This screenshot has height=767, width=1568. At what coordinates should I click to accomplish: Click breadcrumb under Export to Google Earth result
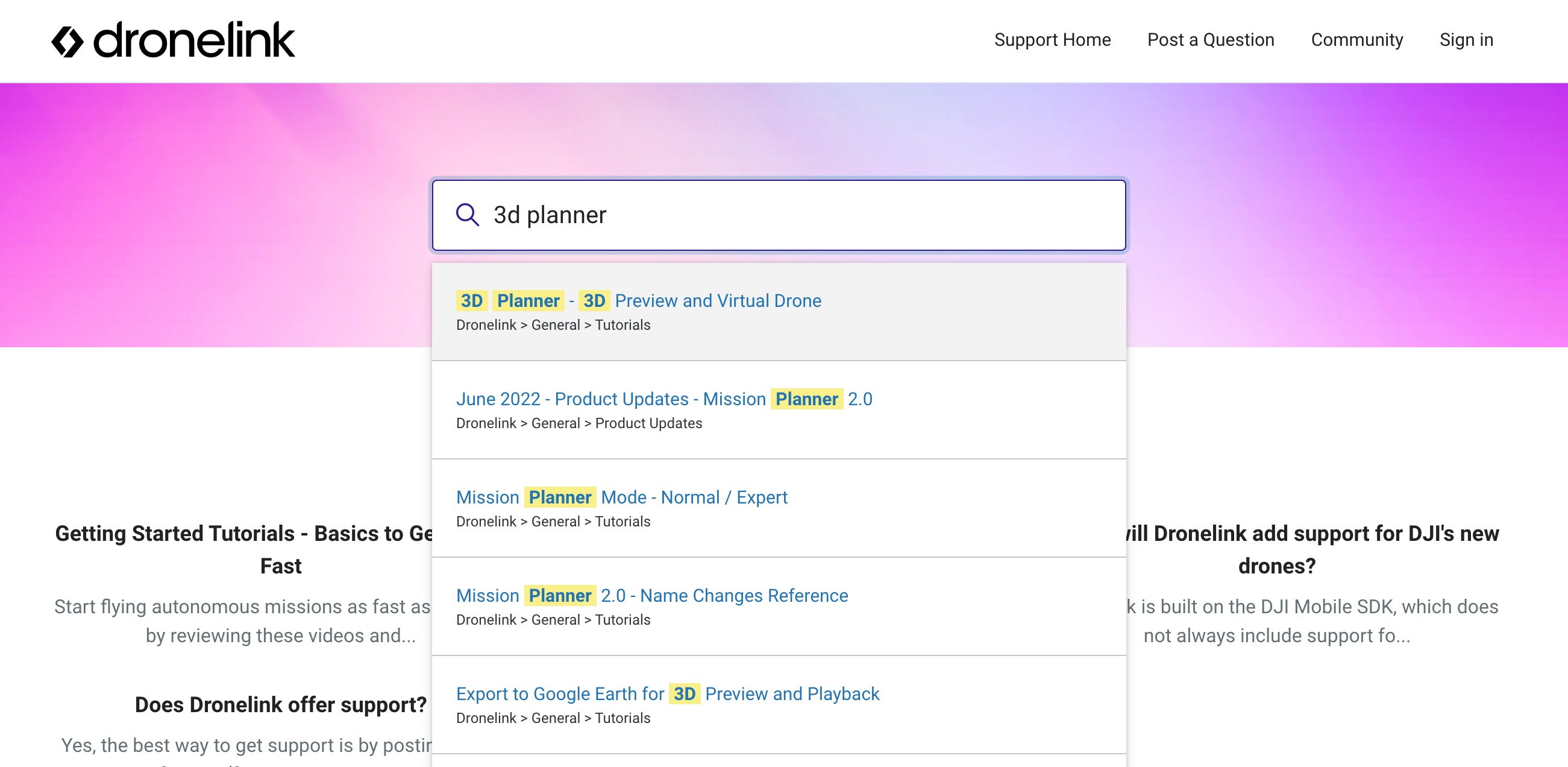pyautogui.click(x=553, y=718)
